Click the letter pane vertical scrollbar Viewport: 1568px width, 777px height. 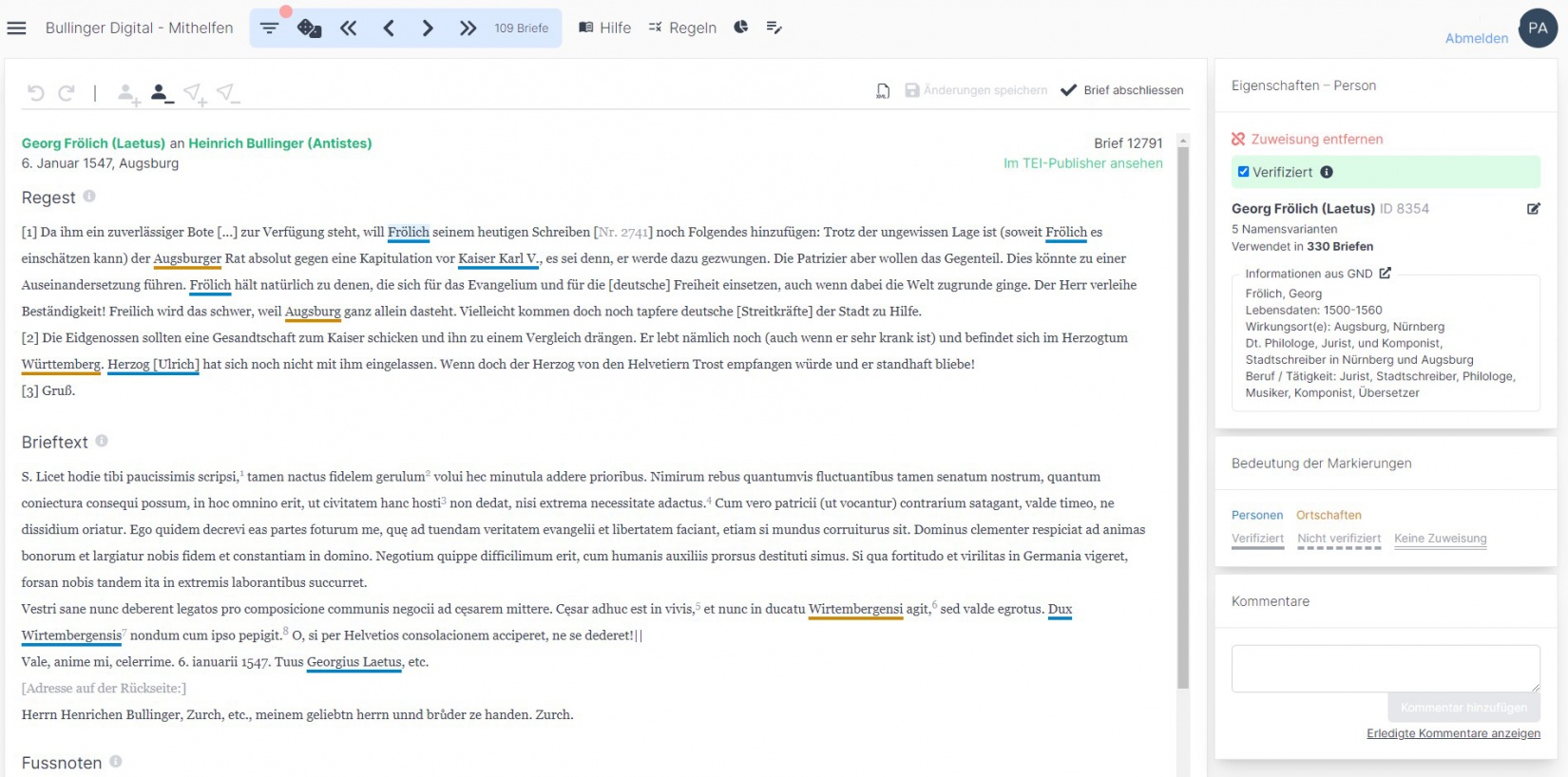[1183, 418]
